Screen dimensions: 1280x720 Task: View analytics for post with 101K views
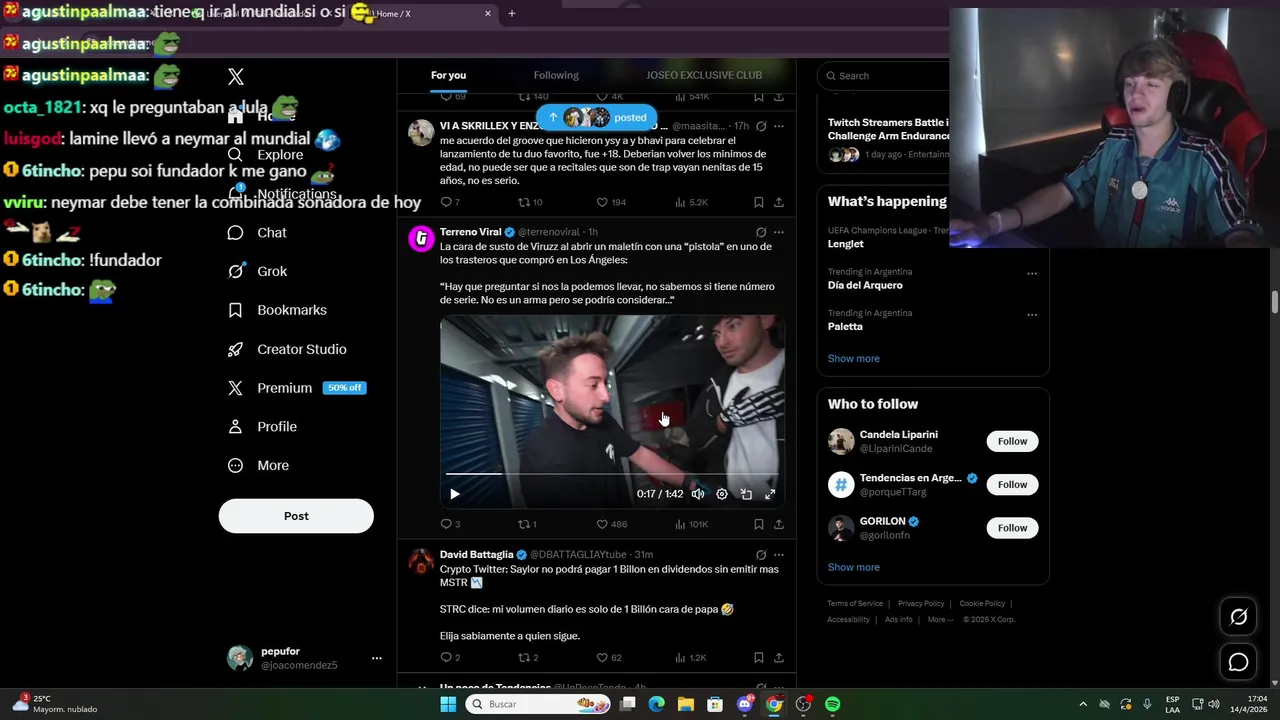tap(691, 524)
